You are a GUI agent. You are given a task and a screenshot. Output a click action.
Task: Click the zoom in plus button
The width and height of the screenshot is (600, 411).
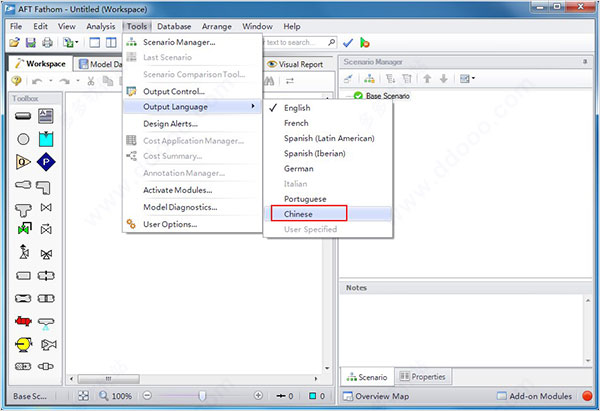pyautogui.click(x=258, y=396)
